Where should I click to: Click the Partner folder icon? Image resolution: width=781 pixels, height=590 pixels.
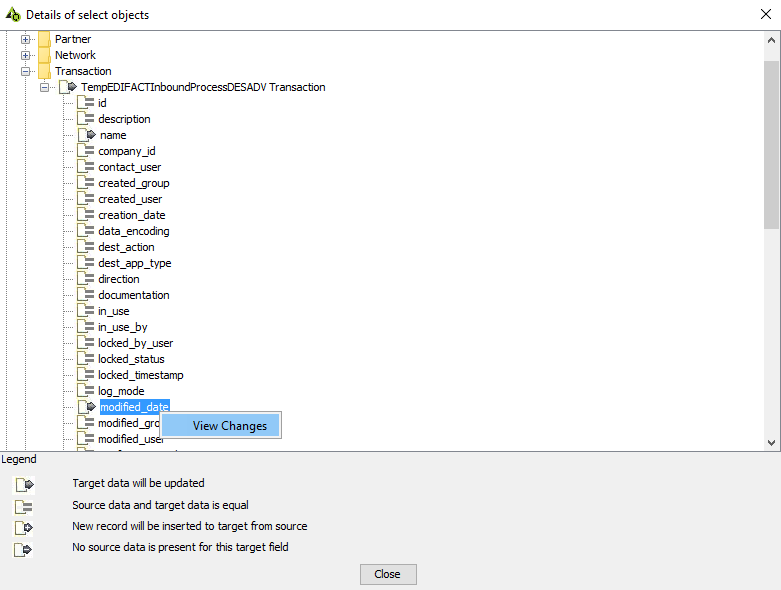pos(44,39)
